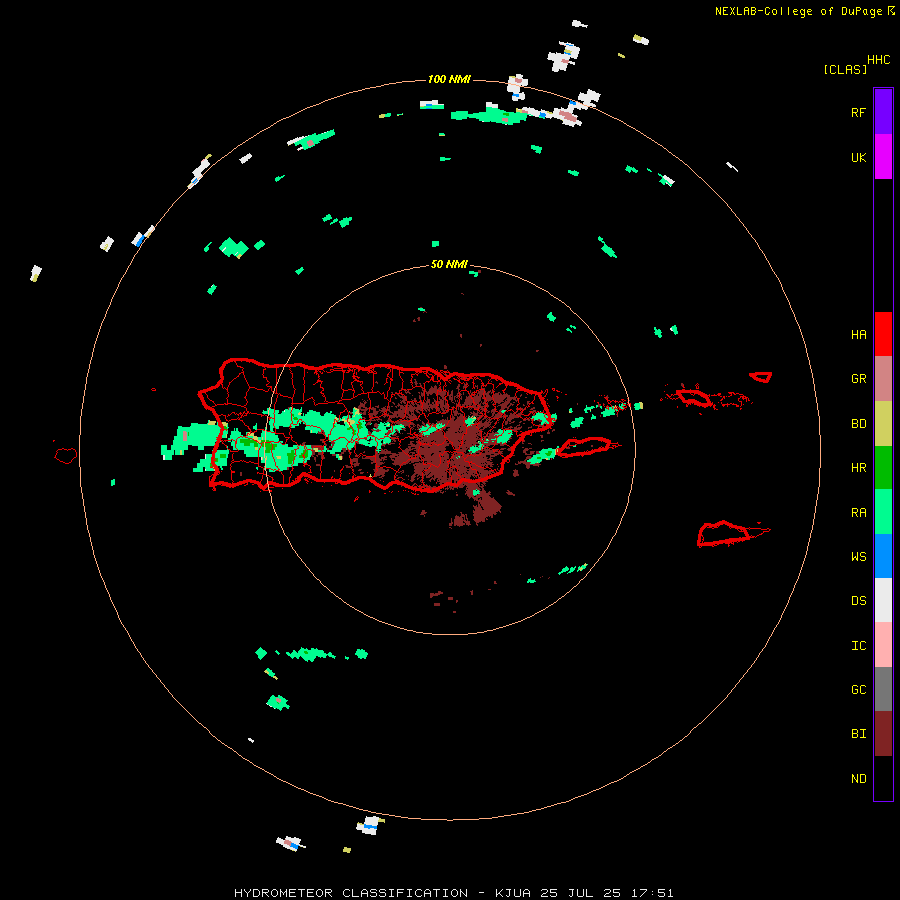Click the GC legend label
Screen dimensions: 900x900
pyautogui.click(x=858, y=690)
